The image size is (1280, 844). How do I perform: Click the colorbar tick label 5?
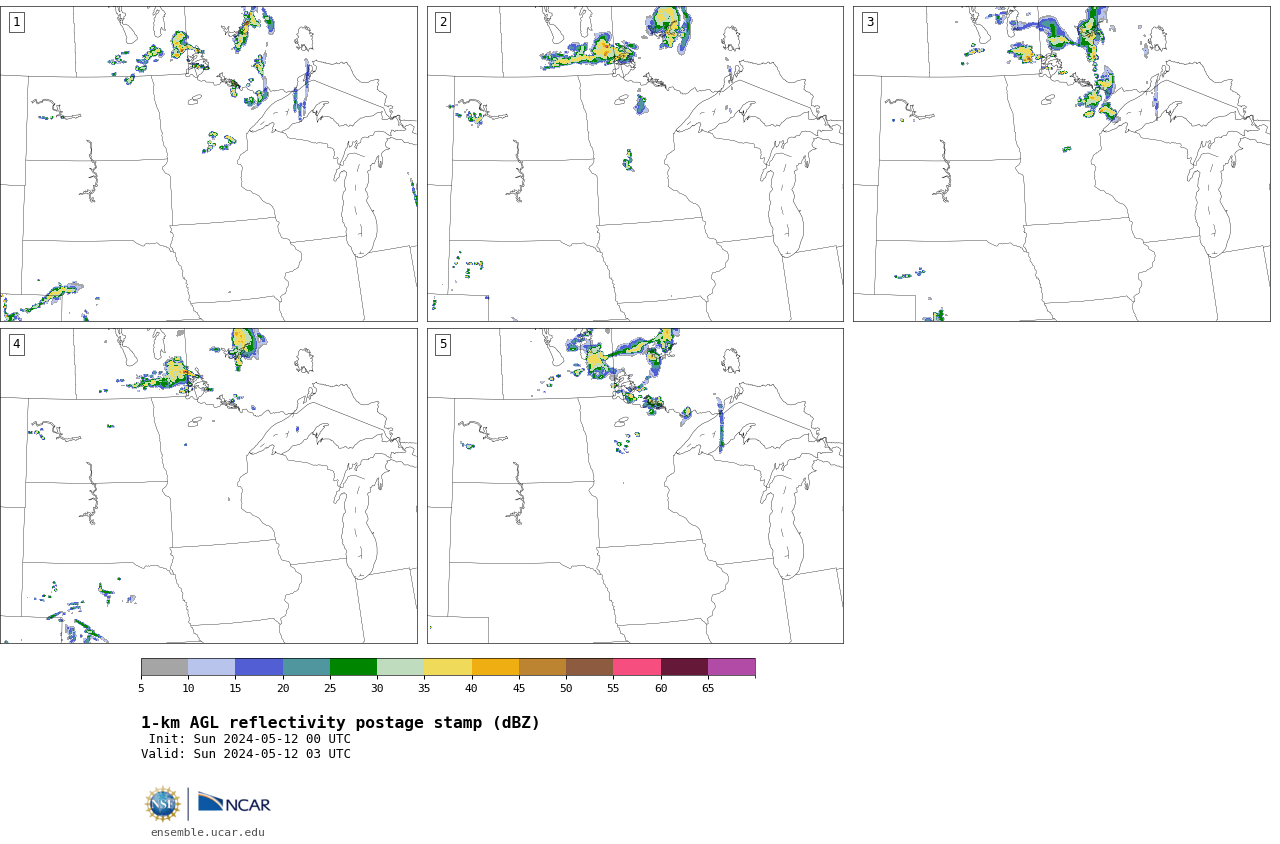[141, 688]
